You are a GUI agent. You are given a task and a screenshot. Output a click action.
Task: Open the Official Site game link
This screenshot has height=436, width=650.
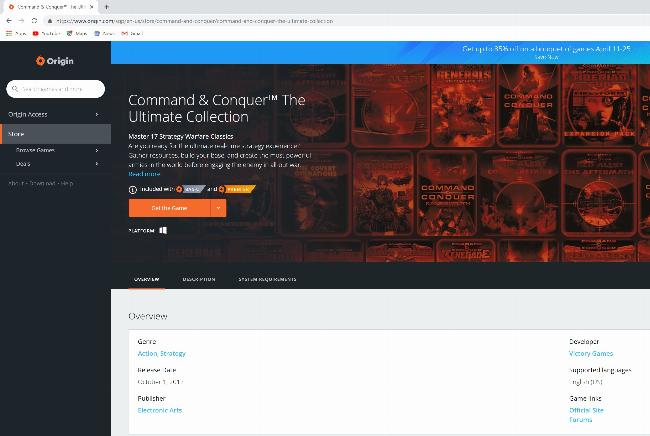point(586,410)
